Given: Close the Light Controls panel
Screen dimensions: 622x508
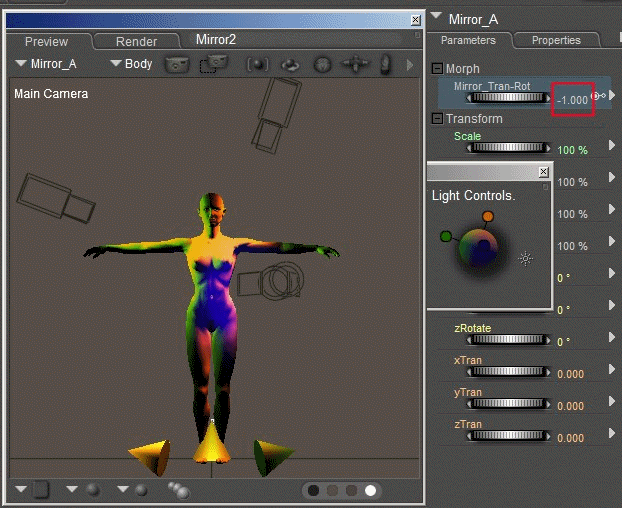Looking at the screenshot, I should [x=544, y=172].
